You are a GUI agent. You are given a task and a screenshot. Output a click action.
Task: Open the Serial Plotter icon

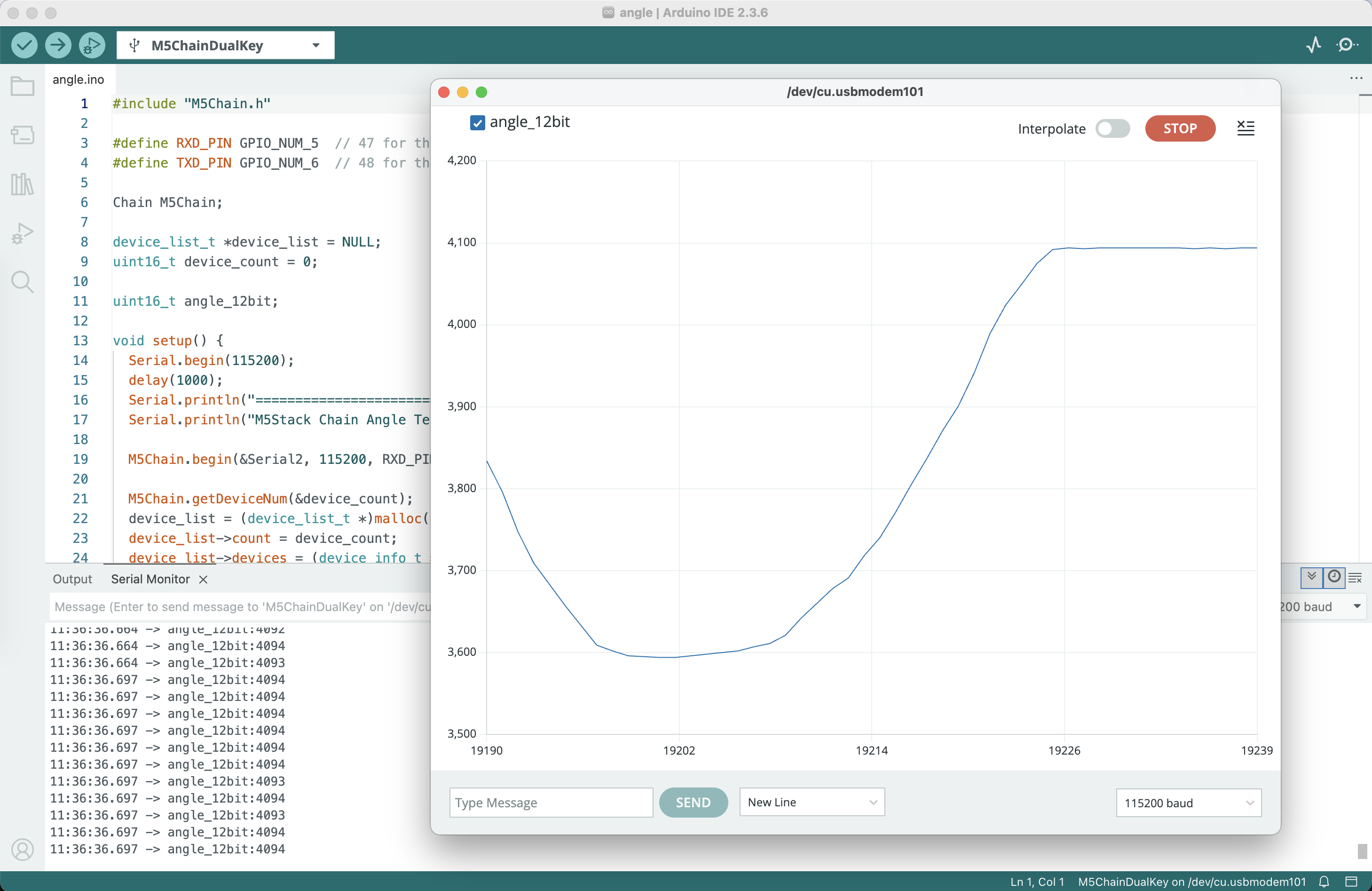point(1314,45)
